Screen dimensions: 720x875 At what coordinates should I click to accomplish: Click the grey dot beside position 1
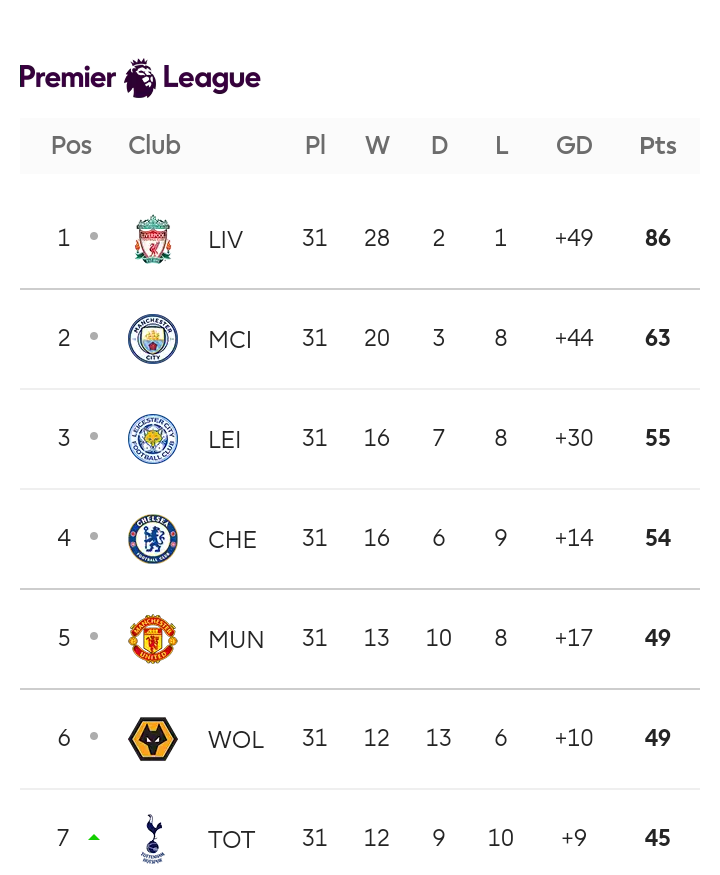pyautogui.click(x=94, y=236)
